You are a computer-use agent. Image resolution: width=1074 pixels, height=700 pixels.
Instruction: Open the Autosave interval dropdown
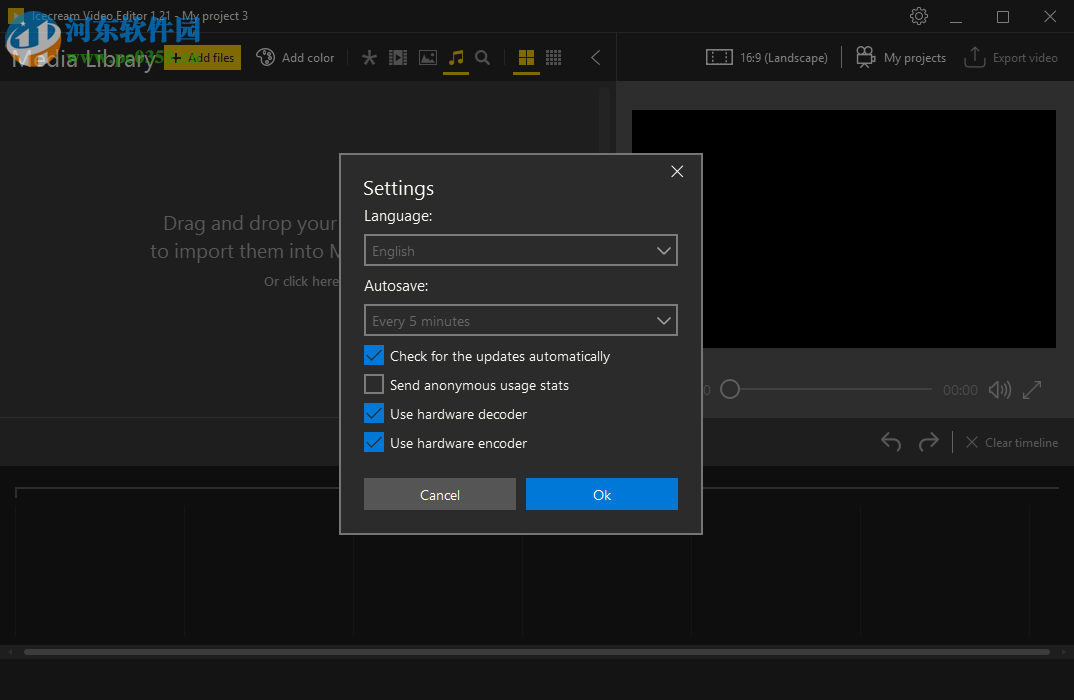tap(520, 320)
